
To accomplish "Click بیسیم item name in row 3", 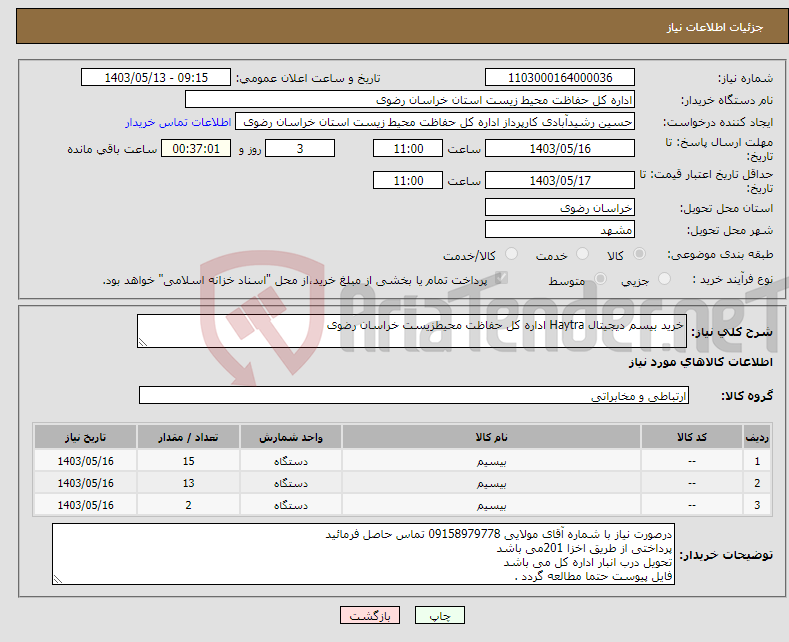I will 491,506.
